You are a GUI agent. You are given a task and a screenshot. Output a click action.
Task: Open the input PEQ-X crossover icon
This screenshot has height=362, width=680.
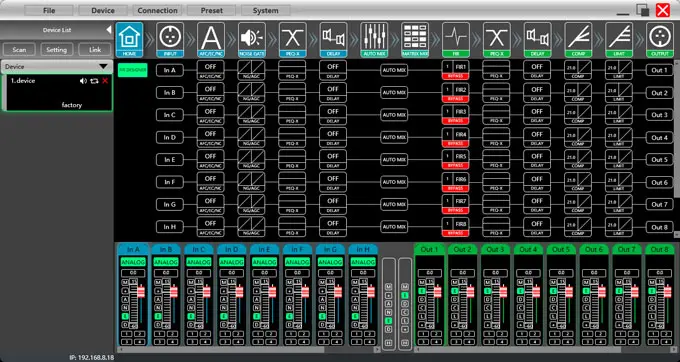pyautogui.click(x=292, y=39)
